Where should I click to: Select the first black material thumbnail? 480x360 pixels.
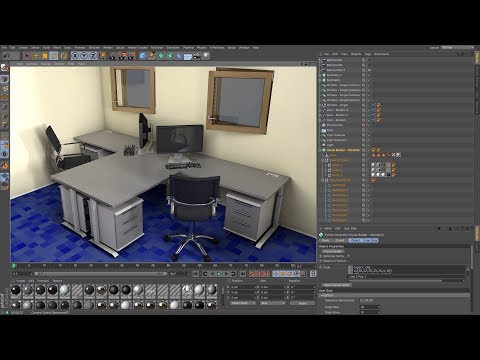pos(16,291)
